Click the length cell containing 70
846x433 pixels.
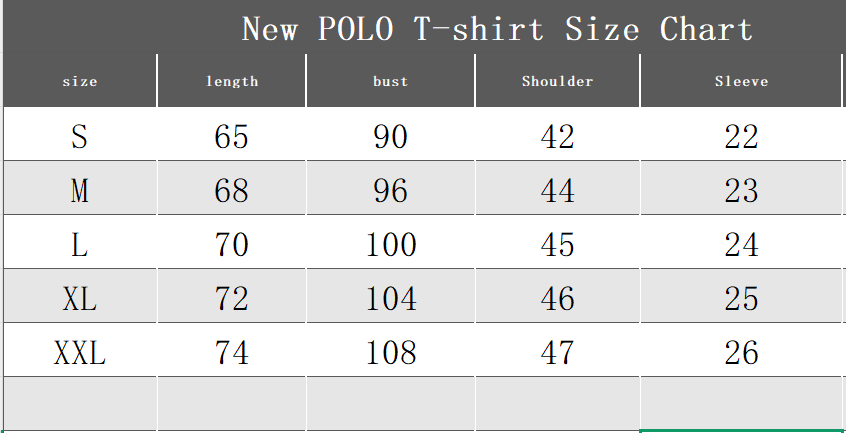point(232,244)
